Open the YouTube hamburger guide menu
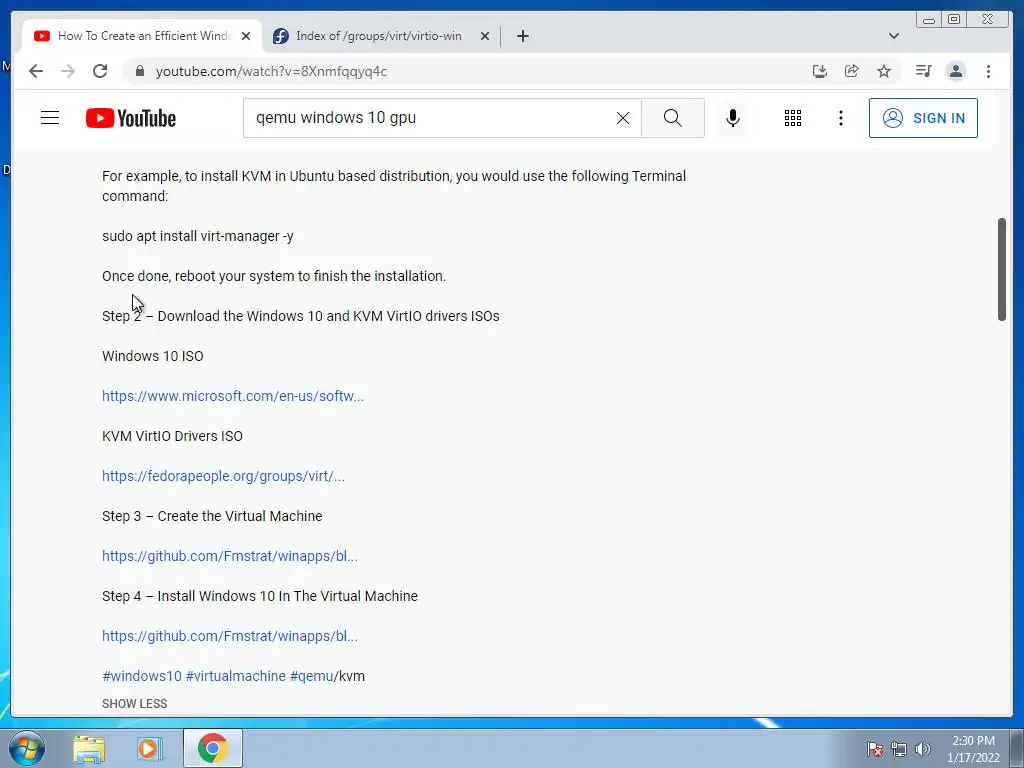This screenshot has width=1024, height=768. click(50, 118)
